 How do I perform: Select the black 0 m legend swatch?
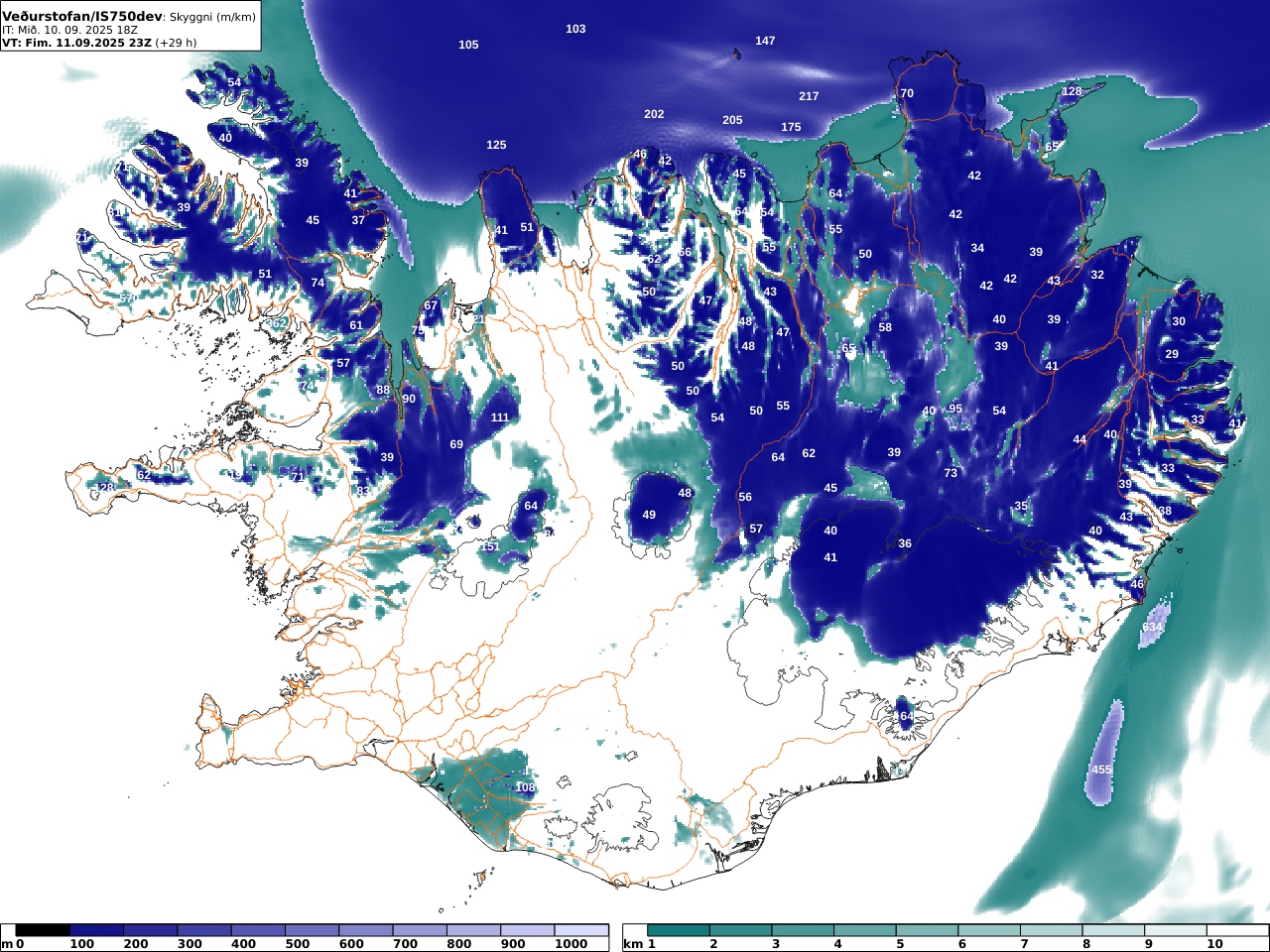pos(43,930)
